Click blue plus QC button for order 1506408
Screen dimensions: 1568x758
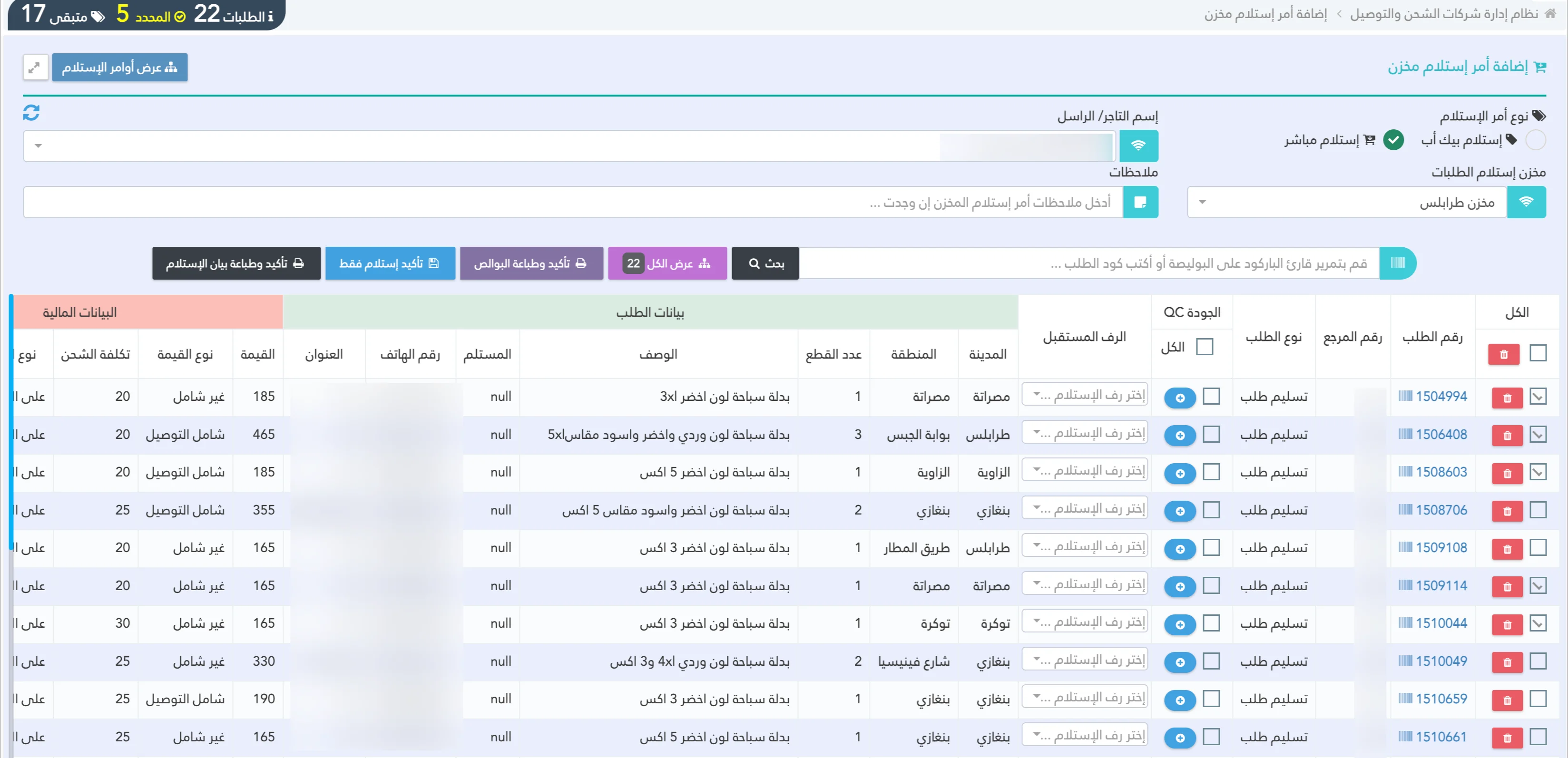[1180, 436]
